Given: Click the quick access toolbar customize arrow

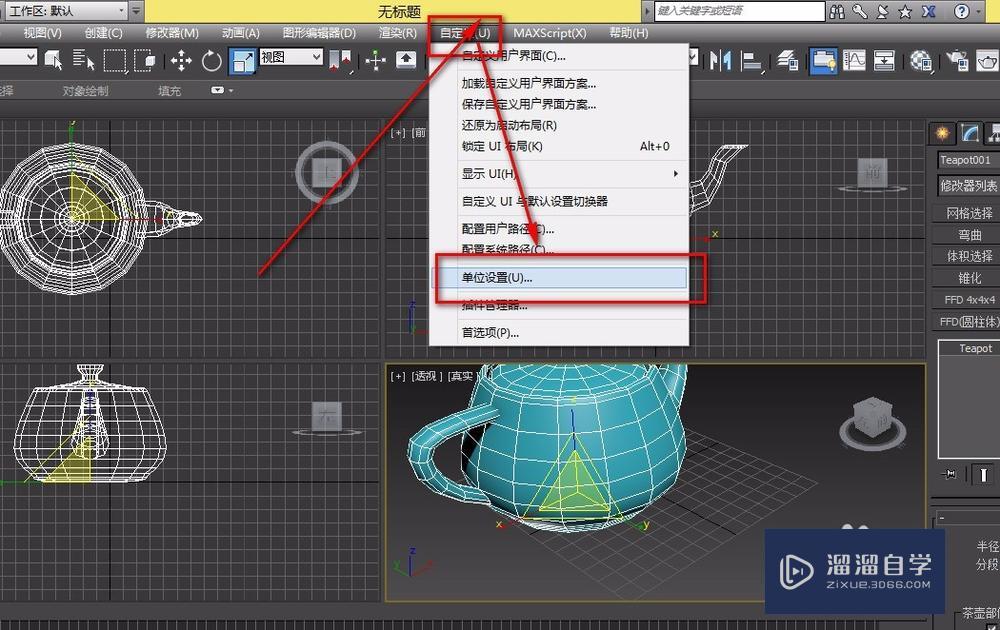Looking at the screenshot, I should click(x=136, y=11).
